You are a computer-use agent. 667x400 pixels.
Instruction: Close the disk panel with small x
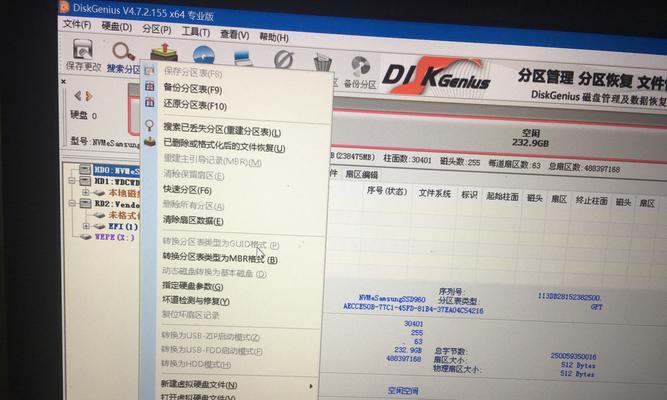tap(63, 81)
